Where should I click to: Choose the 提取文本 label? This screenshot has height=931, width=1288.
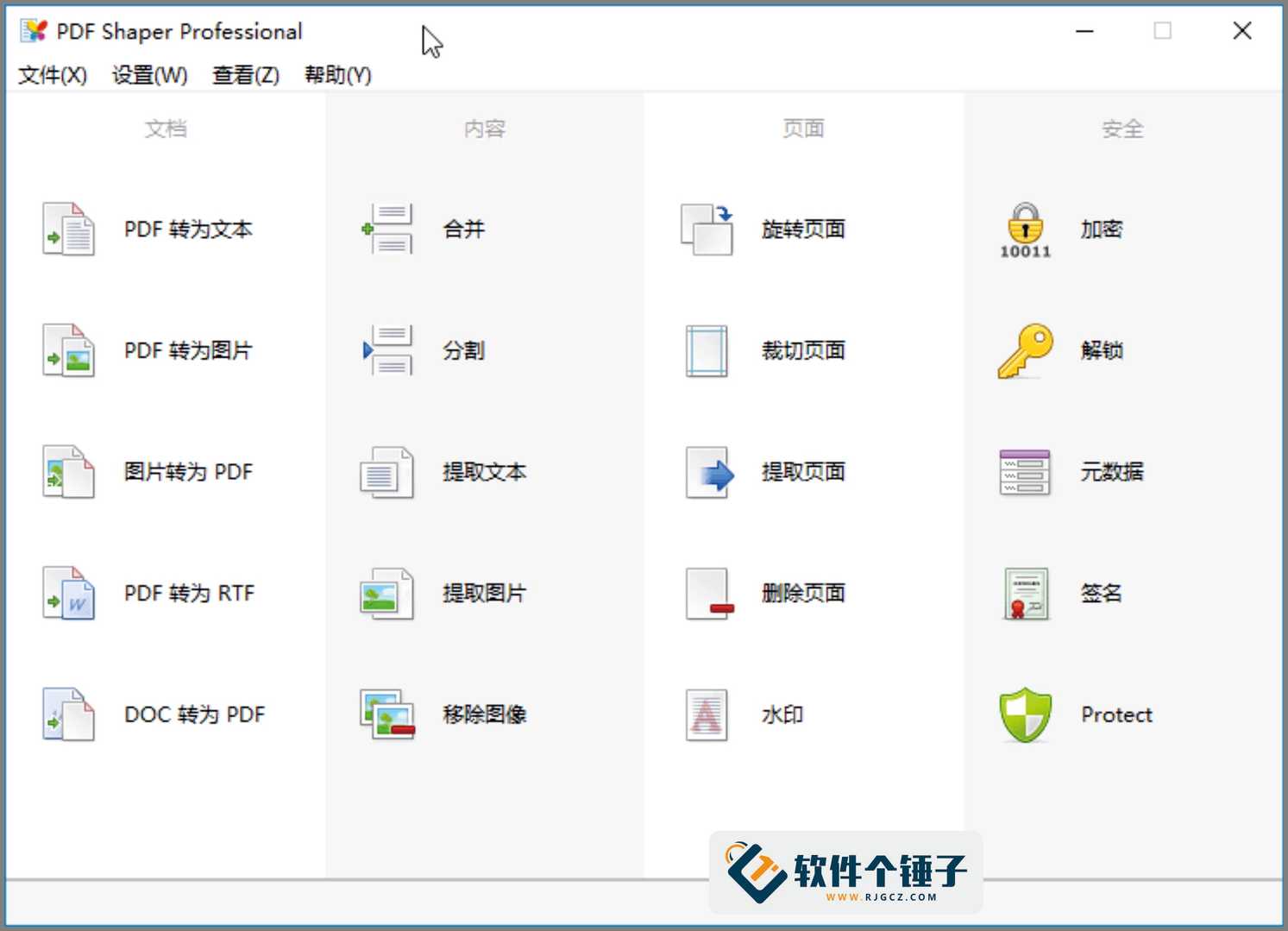point(485,472)
